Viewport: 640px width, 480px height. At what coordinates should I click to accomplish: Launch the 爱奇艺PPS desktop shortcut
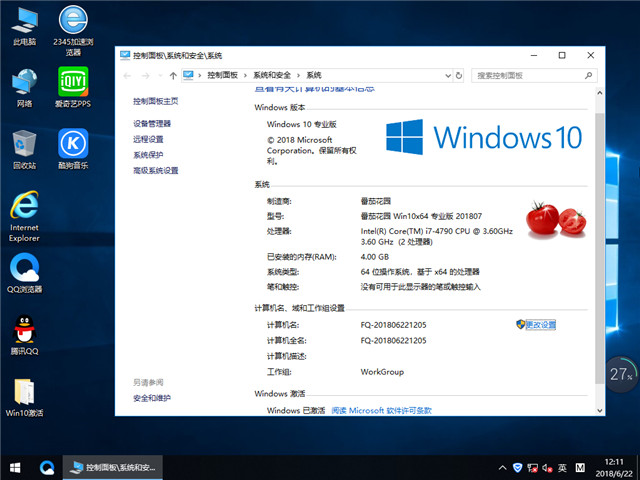click(73, 87)
